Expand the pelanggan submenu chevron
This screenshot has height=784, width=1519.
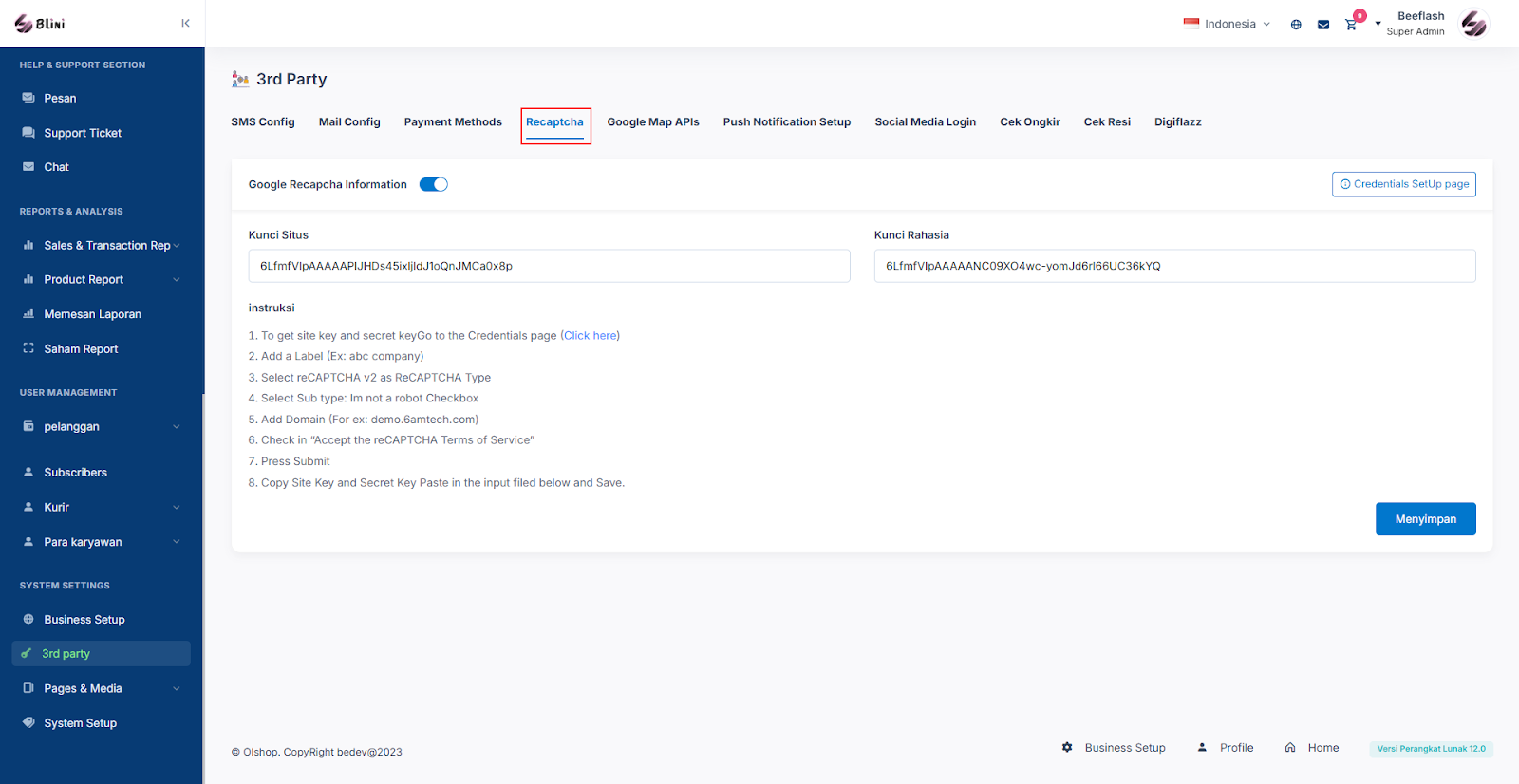click(177, 427)
